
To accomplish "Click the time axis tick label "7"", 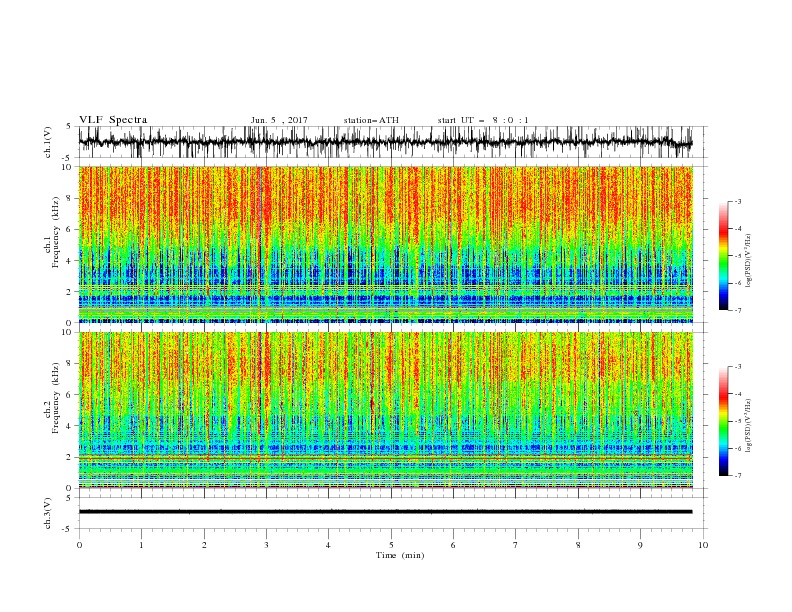I will 516,545.
